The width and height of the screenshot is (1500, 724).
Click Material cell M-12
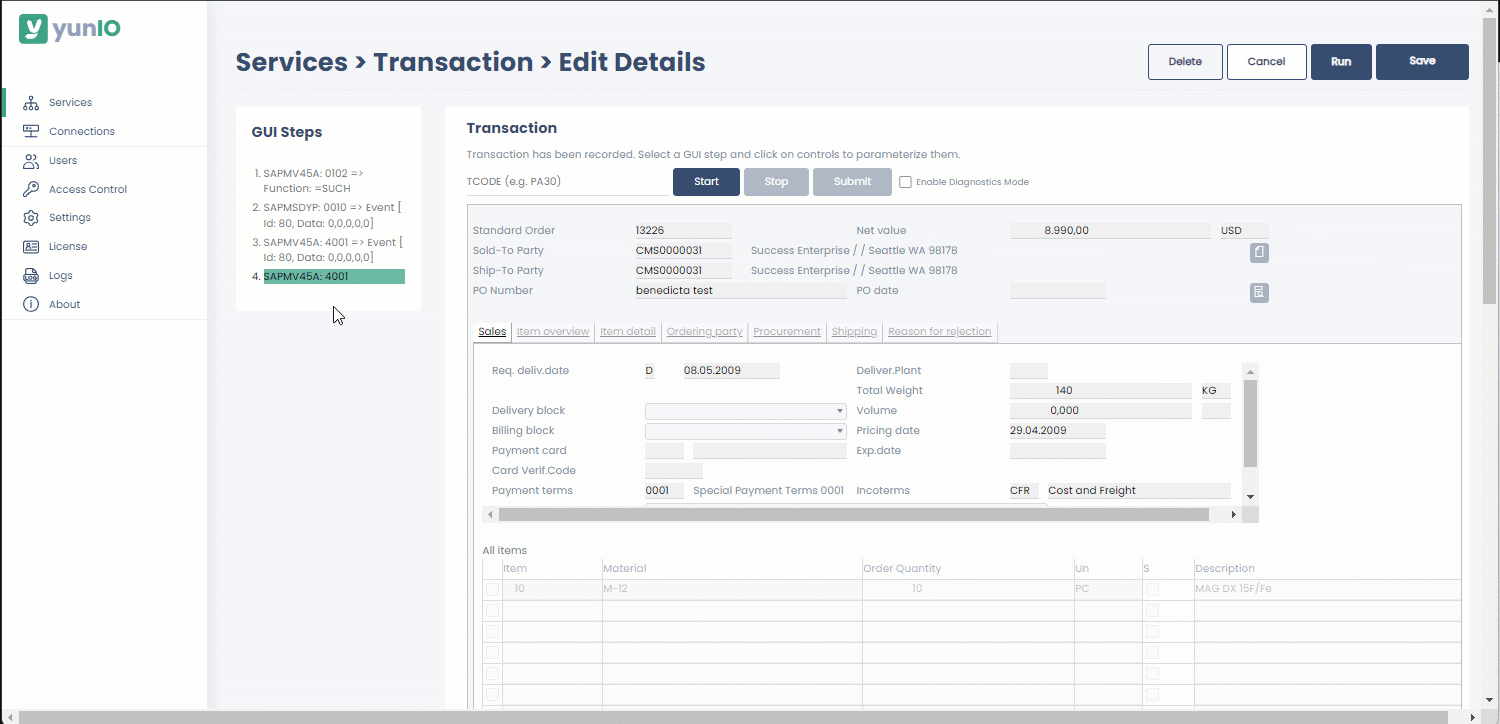click(x=732, y=590)
